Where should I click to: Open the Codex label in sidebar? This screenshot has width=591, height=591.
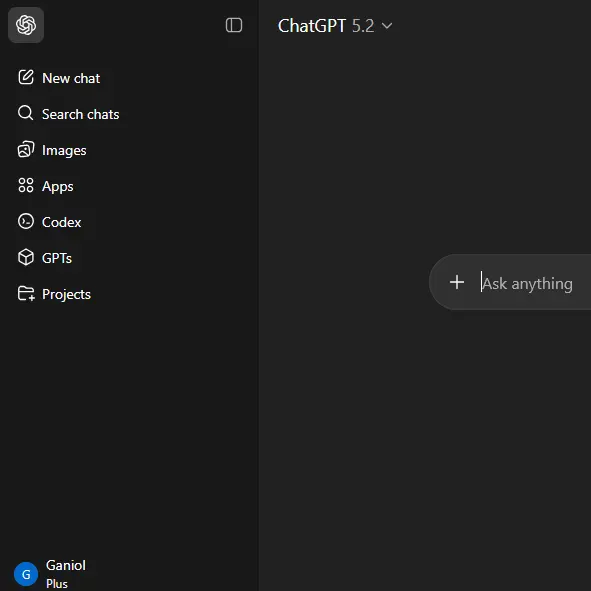click(x=61, y=222)
